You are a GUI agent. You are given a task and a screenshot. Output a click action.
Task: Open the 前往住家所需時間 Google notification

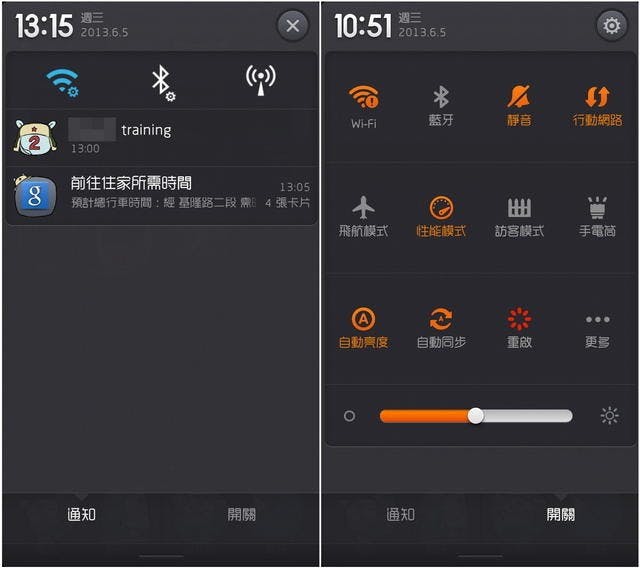(162, 196)
